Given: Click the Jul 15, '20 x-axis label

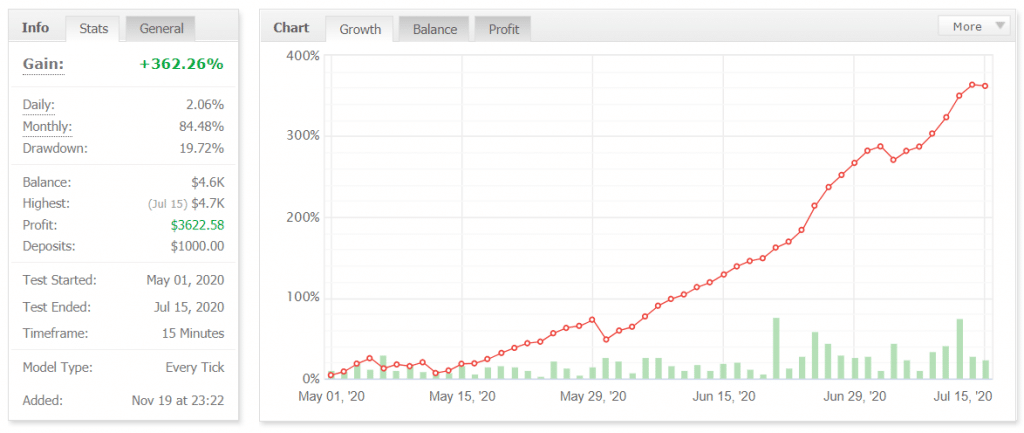Looking at the screenshot, I should (964, 396).
